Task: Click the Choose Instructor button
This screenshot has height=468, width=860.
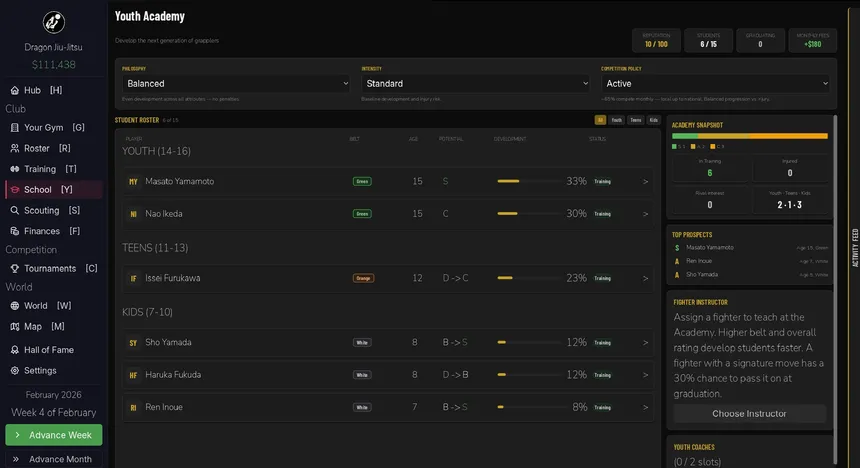Action: click(x=749, y=414)
